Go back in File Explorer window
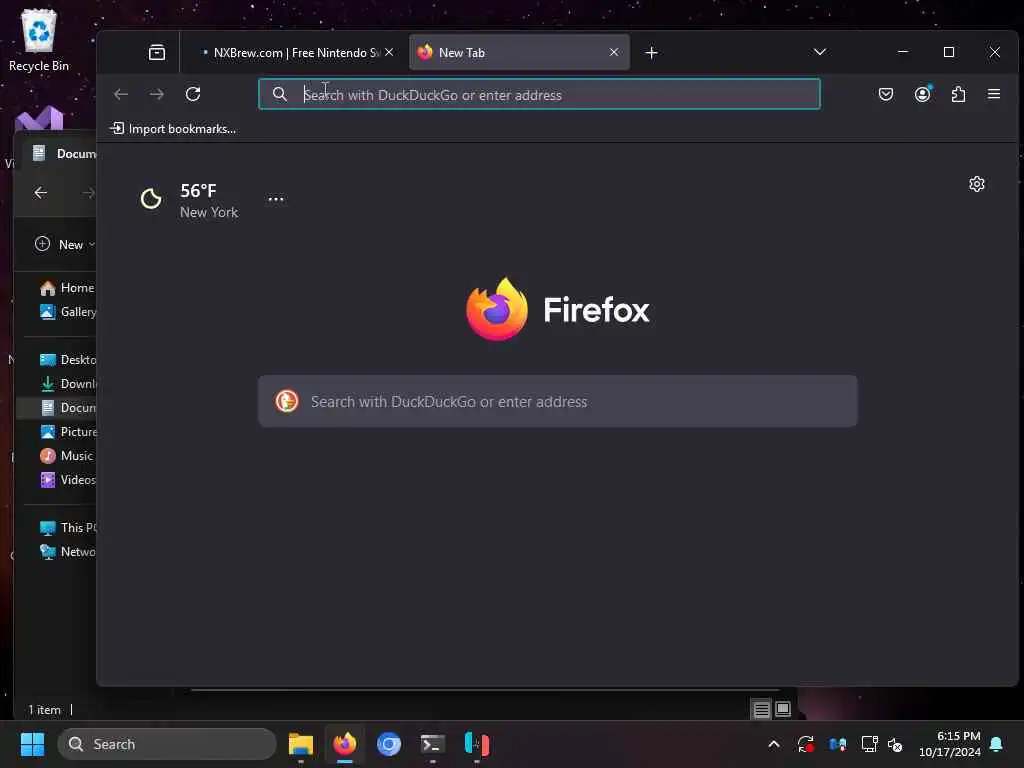This screenshot has width=1024, height=768. 40,193
